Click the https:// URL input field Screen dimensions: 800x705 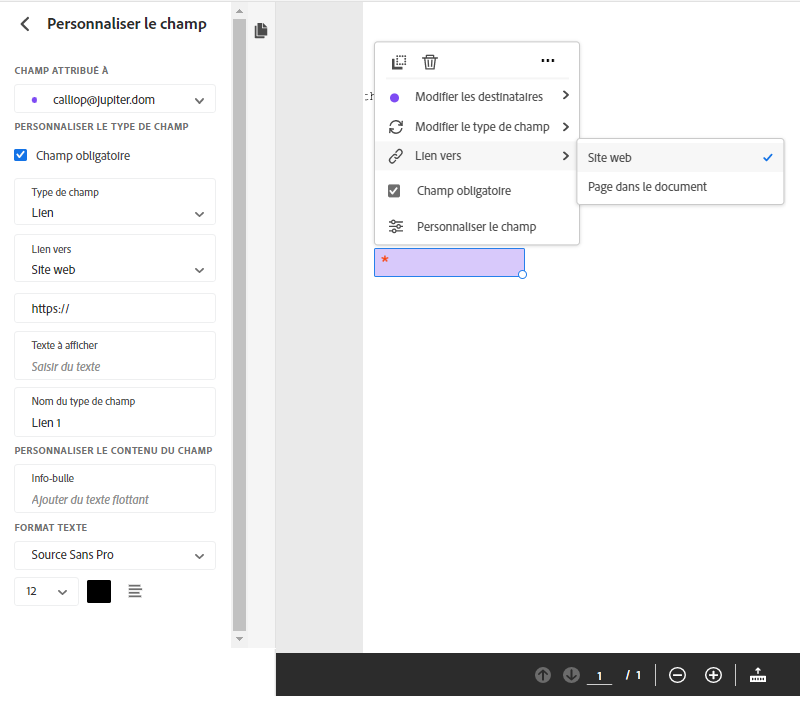115,309
